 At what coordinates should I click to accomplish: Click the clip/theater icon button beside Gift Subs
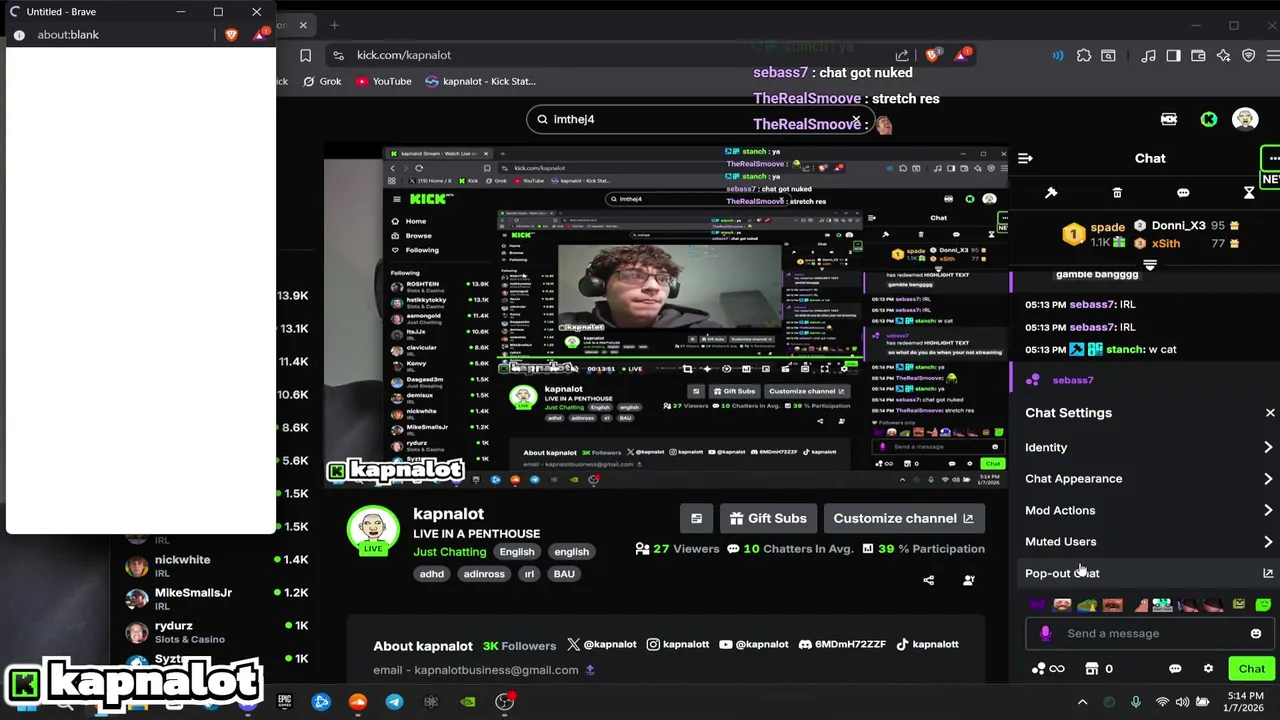(696, 518)
